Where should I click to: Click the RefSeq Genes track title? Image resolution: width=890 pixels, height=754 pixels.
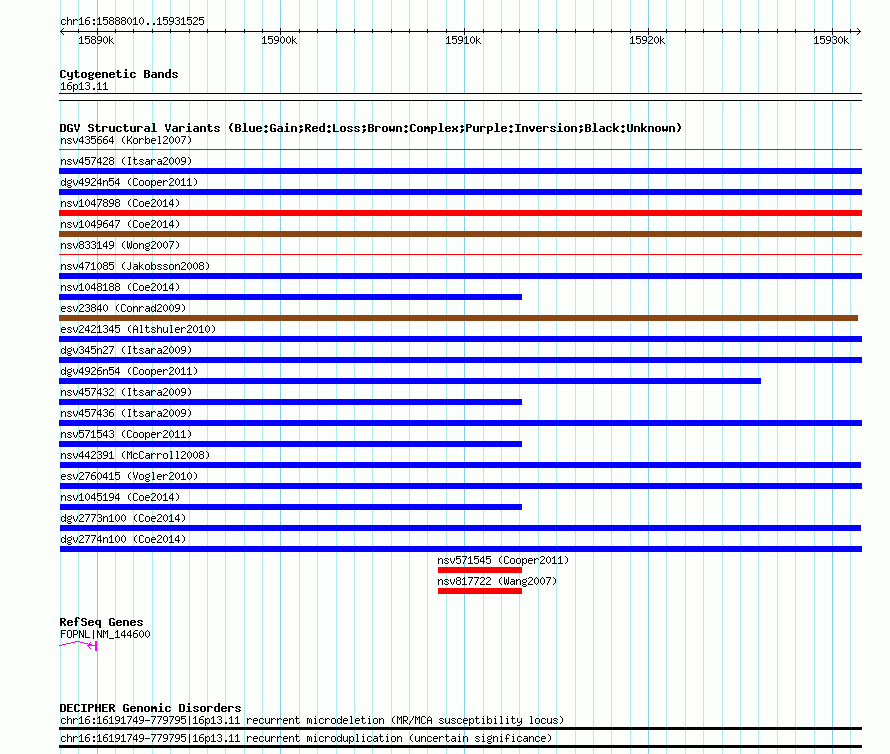point(101,622)
